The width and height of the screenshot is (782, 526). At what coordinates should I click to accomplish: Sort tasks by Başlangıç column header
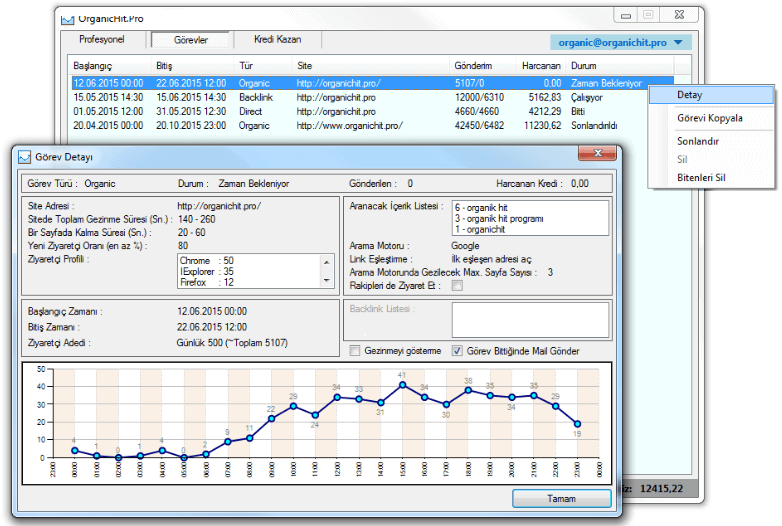[110, 66]
